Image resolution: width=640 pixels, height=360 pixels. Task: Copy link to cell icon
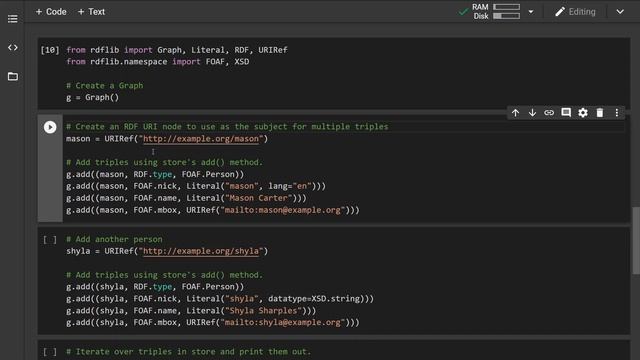(x=549, y=113)
